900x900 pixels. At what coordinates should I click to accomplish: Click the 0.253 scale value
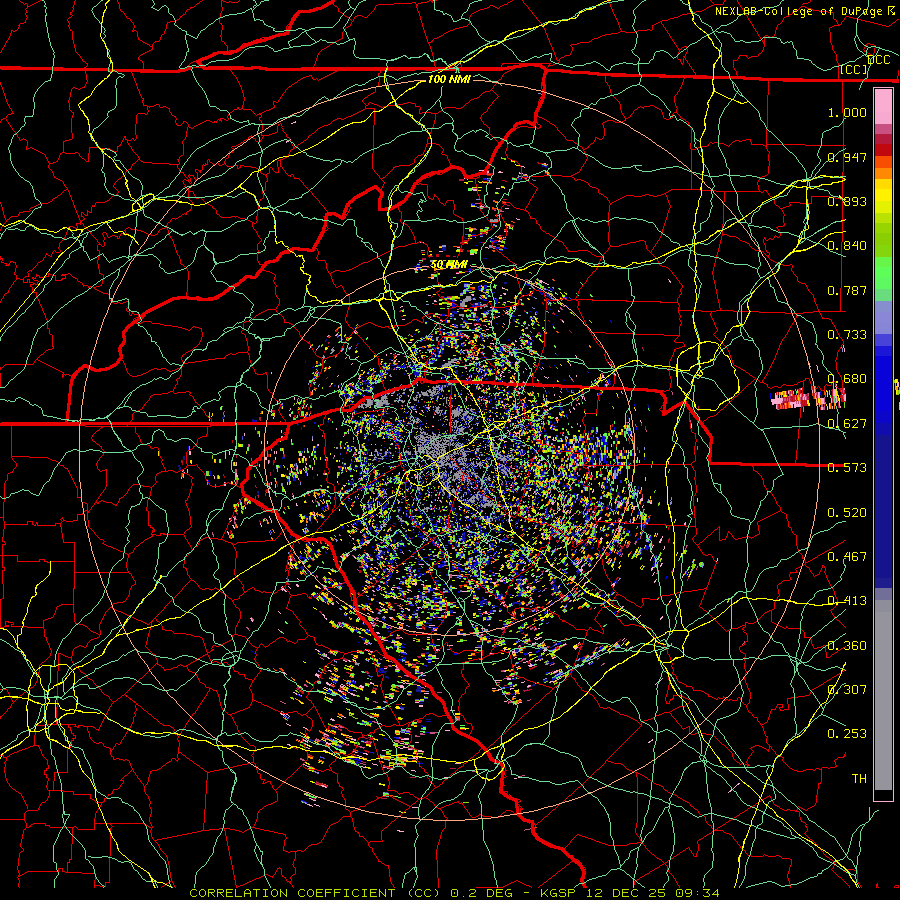[847, 734]
